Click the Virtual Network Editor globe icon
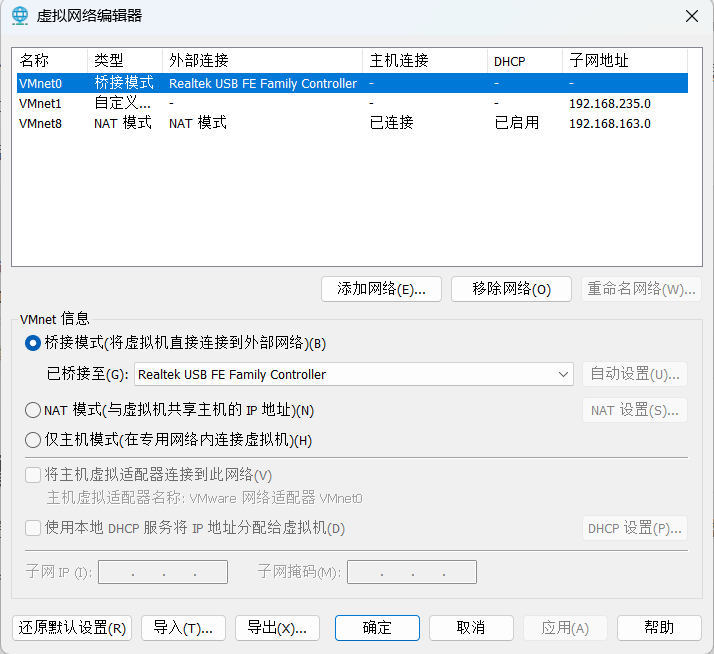 pyautogui.click(x=20, y=16)
